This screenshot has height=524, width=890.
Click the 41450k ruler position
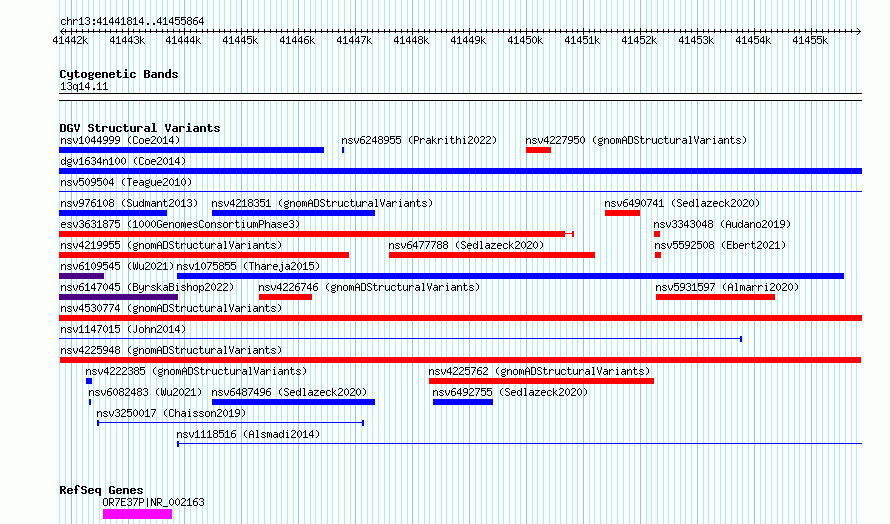click(x=524, y=40)
